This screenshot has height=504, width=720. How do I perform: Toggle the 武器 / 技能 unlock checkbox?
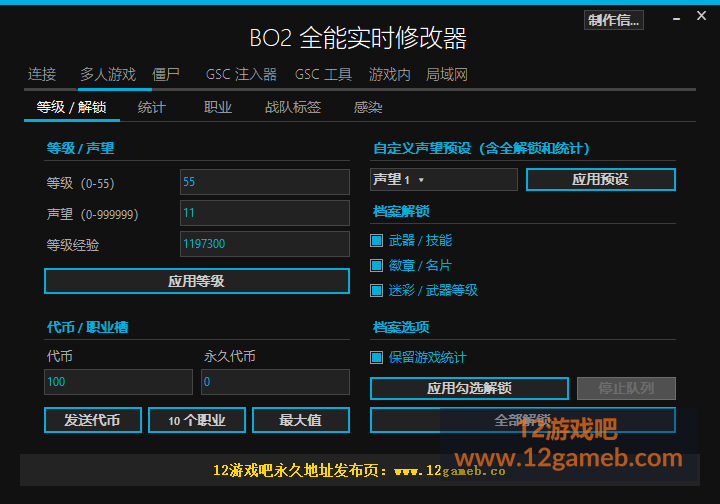[x=377, y=240]
